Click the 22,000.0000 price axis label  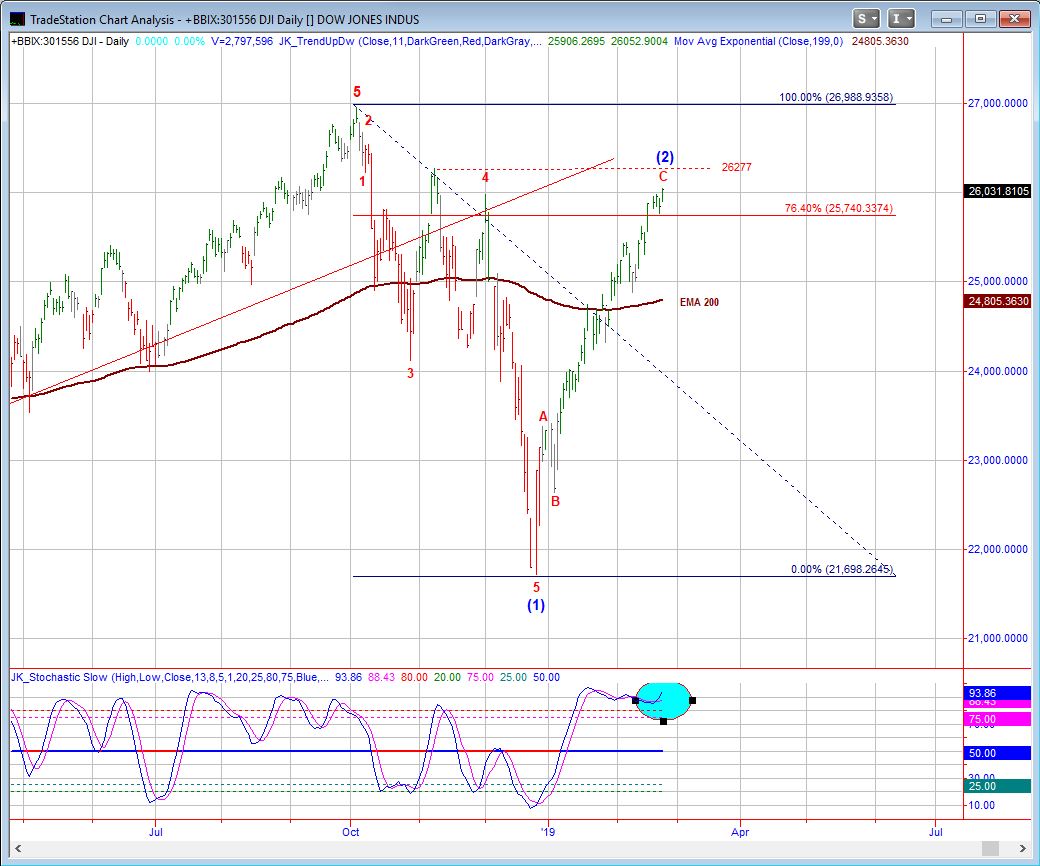point(998,549)
